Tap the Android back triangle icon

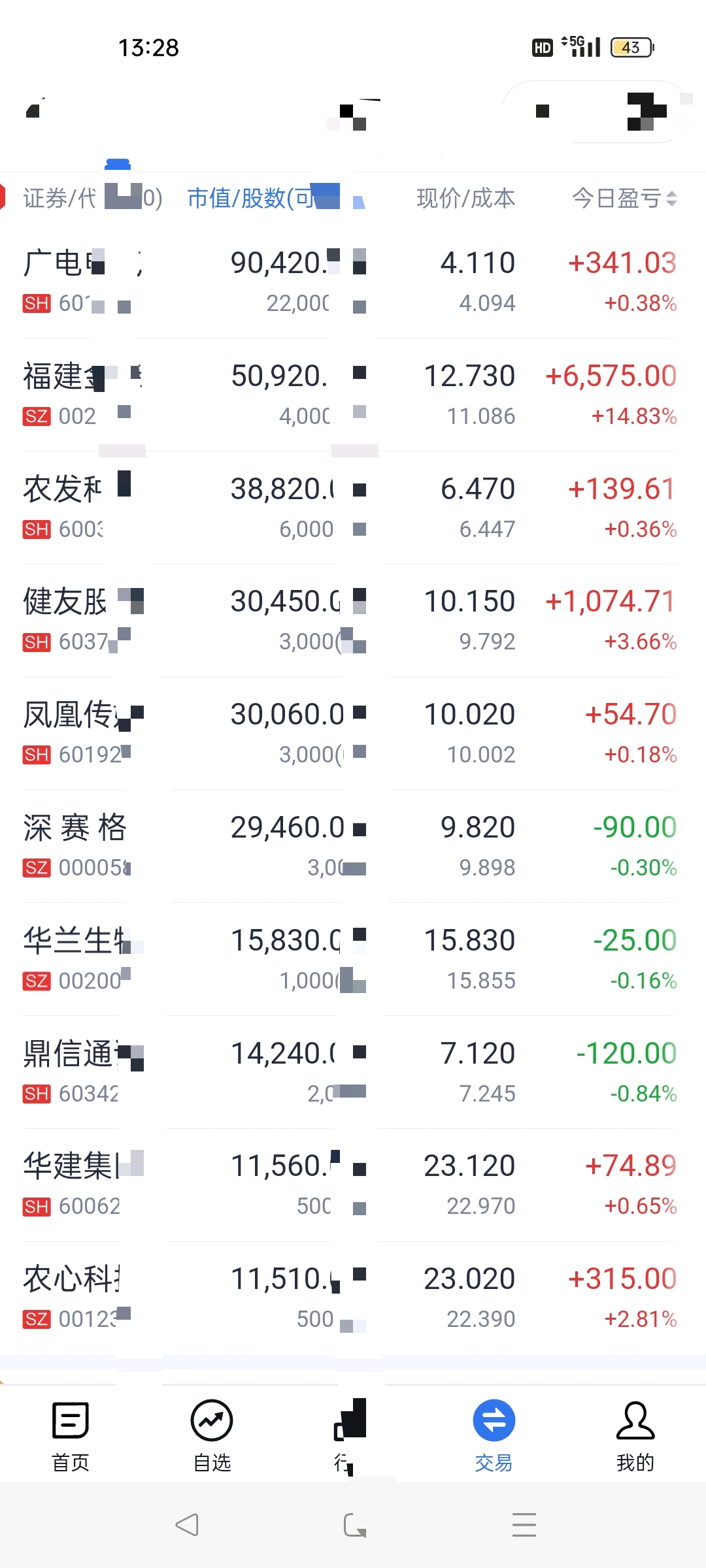(x=187, y=1525)
